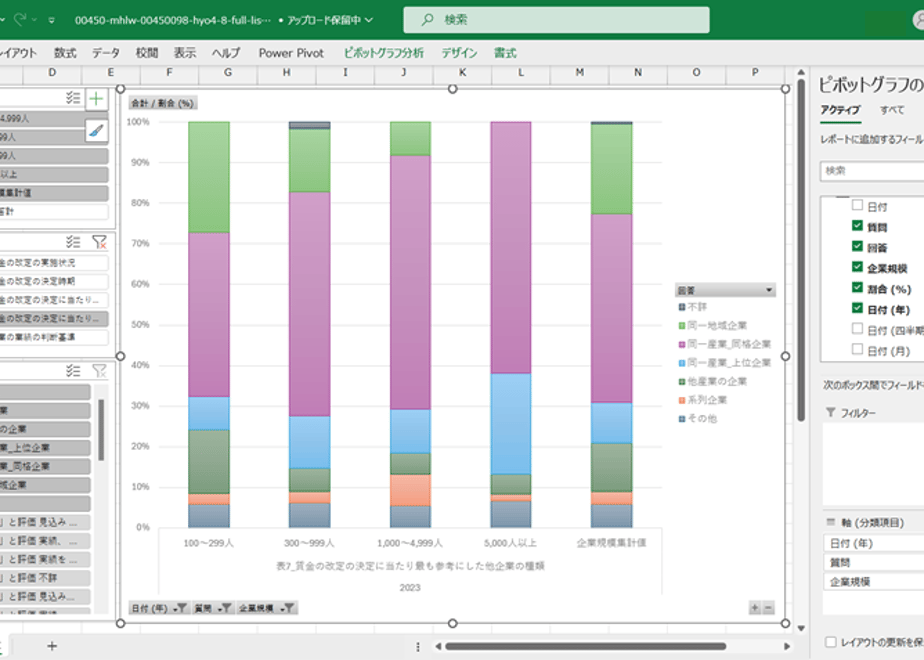Click the three-dot sheet tab splitter handle

click(x=418, y=646)
